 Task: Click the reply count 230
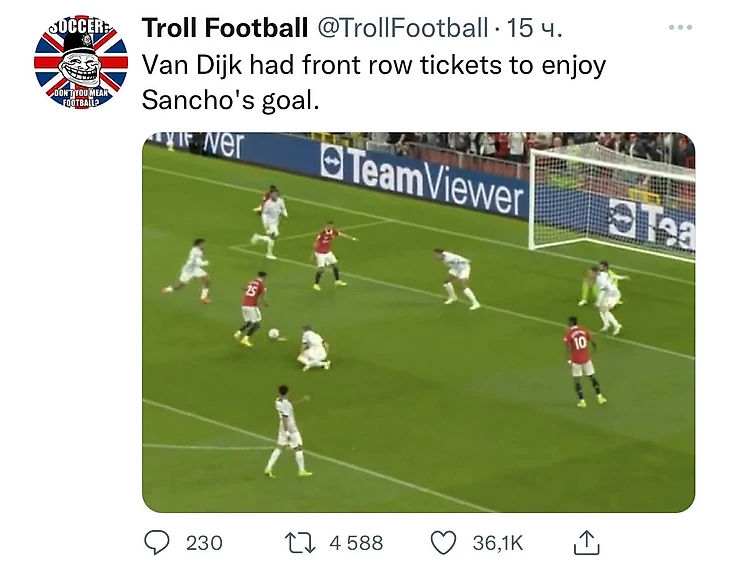click(x=204, y=542)
